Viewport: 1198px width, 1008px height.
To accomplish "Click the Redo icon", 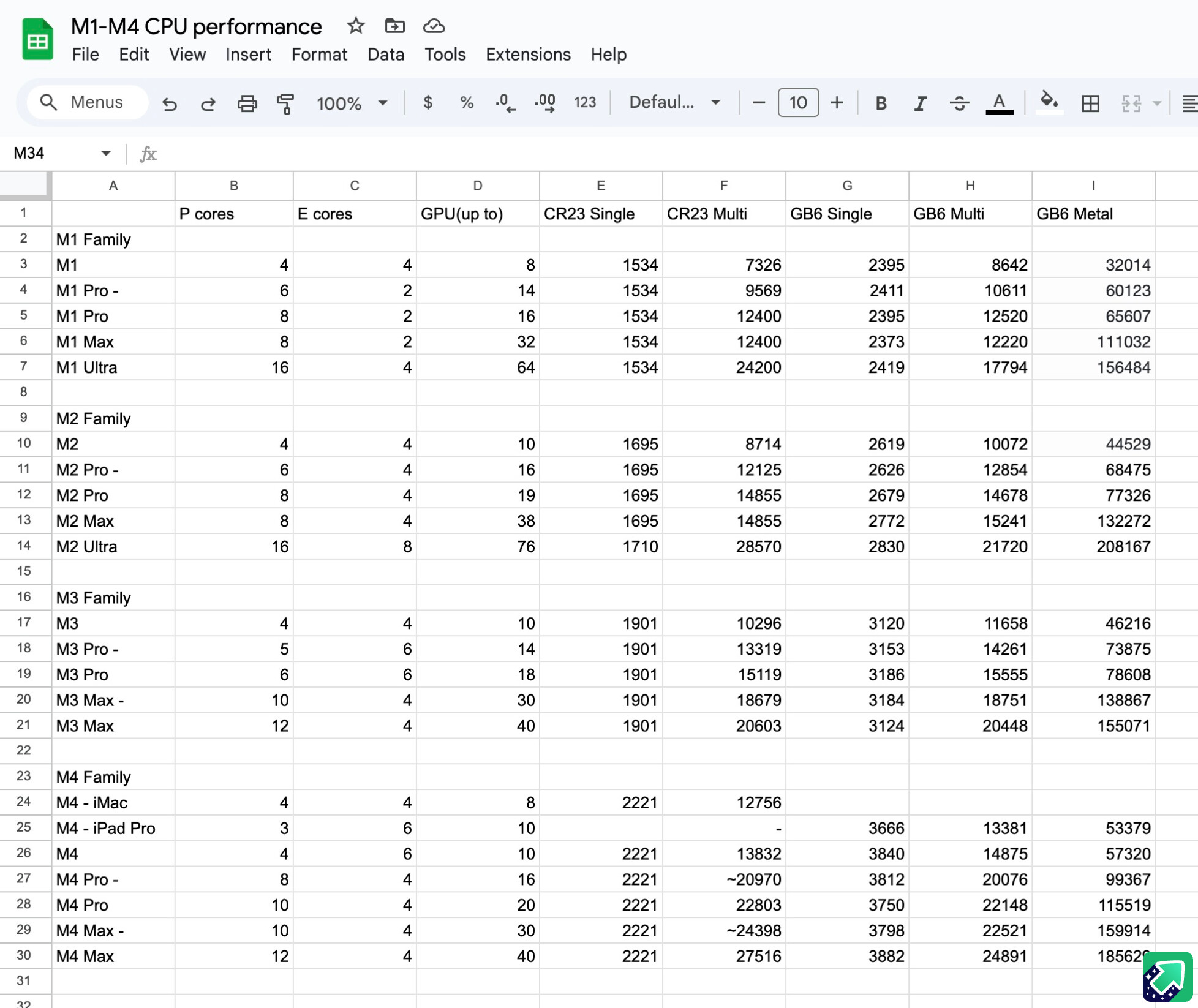I will point(208,103).
